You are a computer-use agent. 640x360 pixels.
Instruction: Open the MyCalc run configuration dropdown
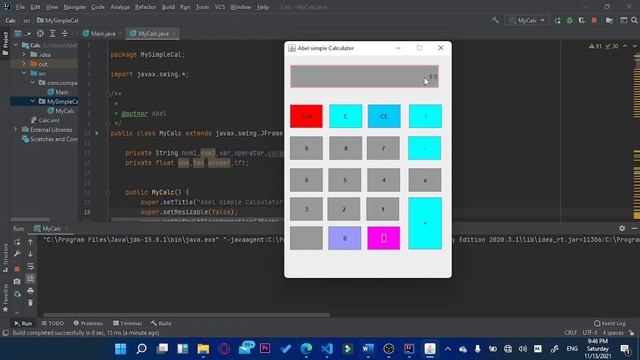click(x=527, y=20)
